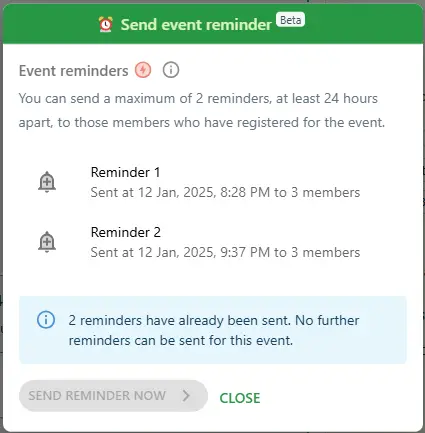Screen dimensions: 425x433
Task: Click the blue info icon in notice
Action: pyautogui.click(x=46, y=320)
